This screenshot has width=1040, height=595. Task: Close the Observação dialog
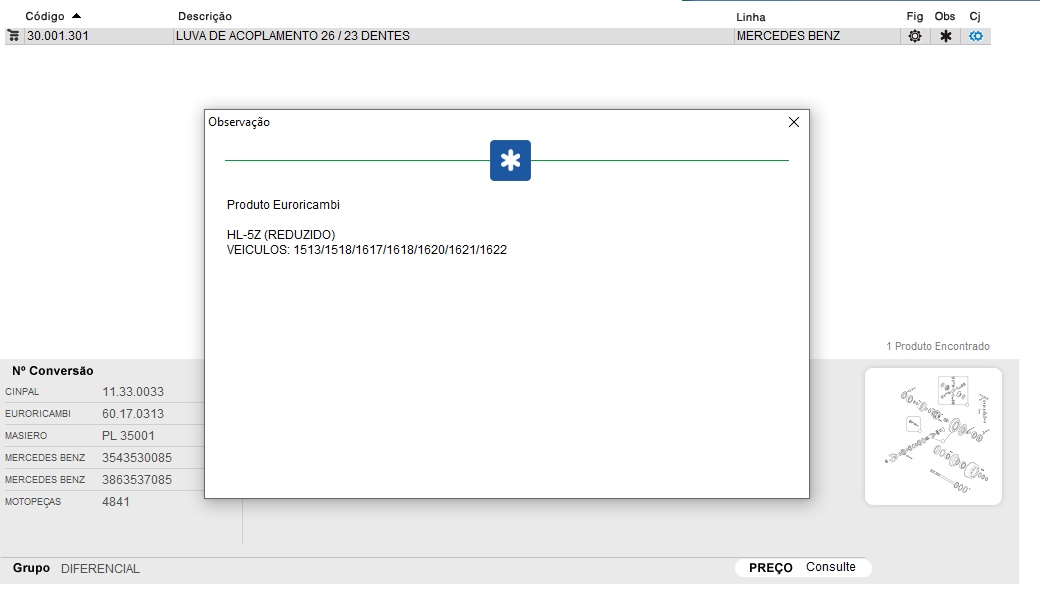pos(794,122)
